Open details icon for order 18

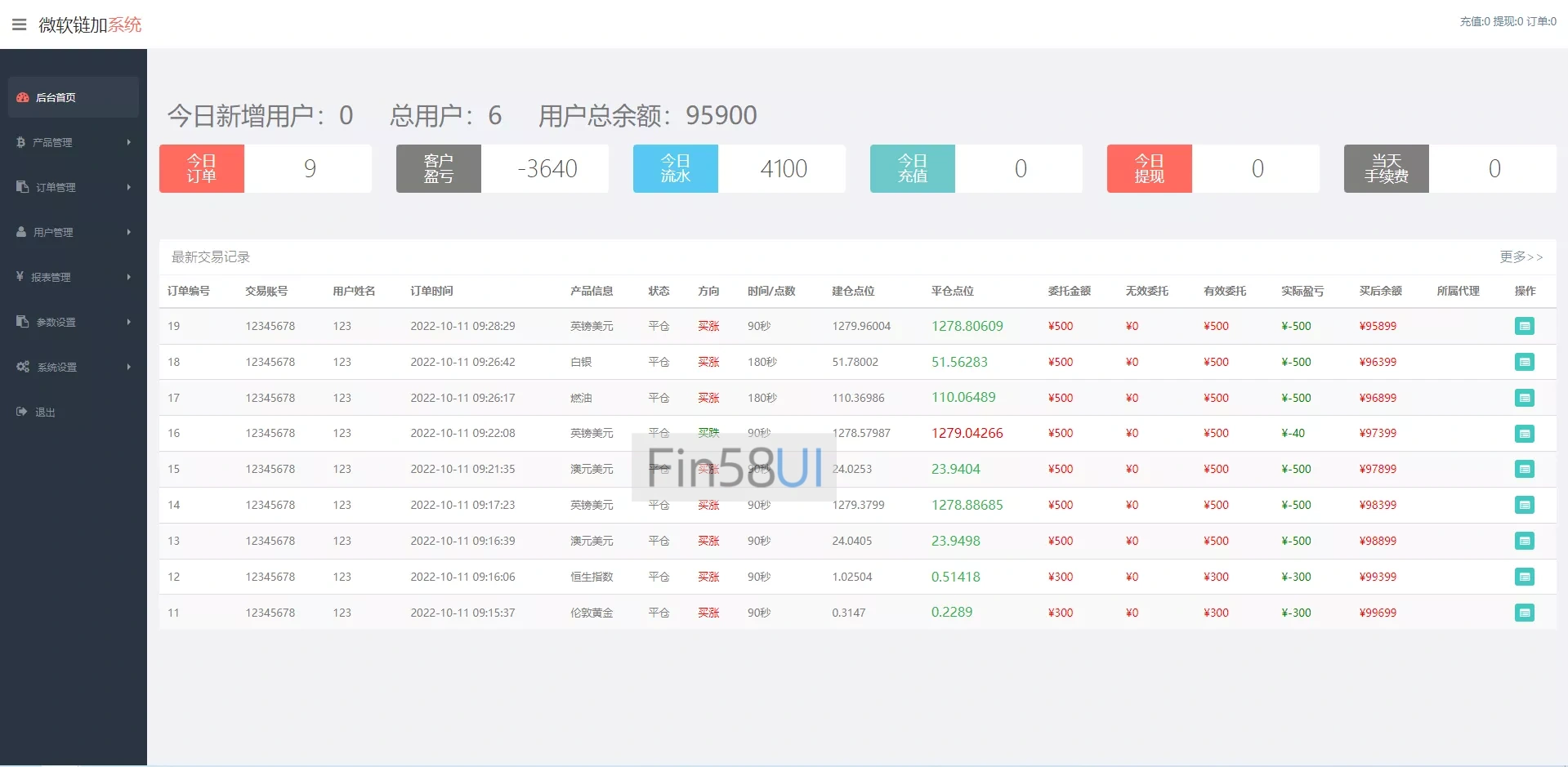point(1524,362)
